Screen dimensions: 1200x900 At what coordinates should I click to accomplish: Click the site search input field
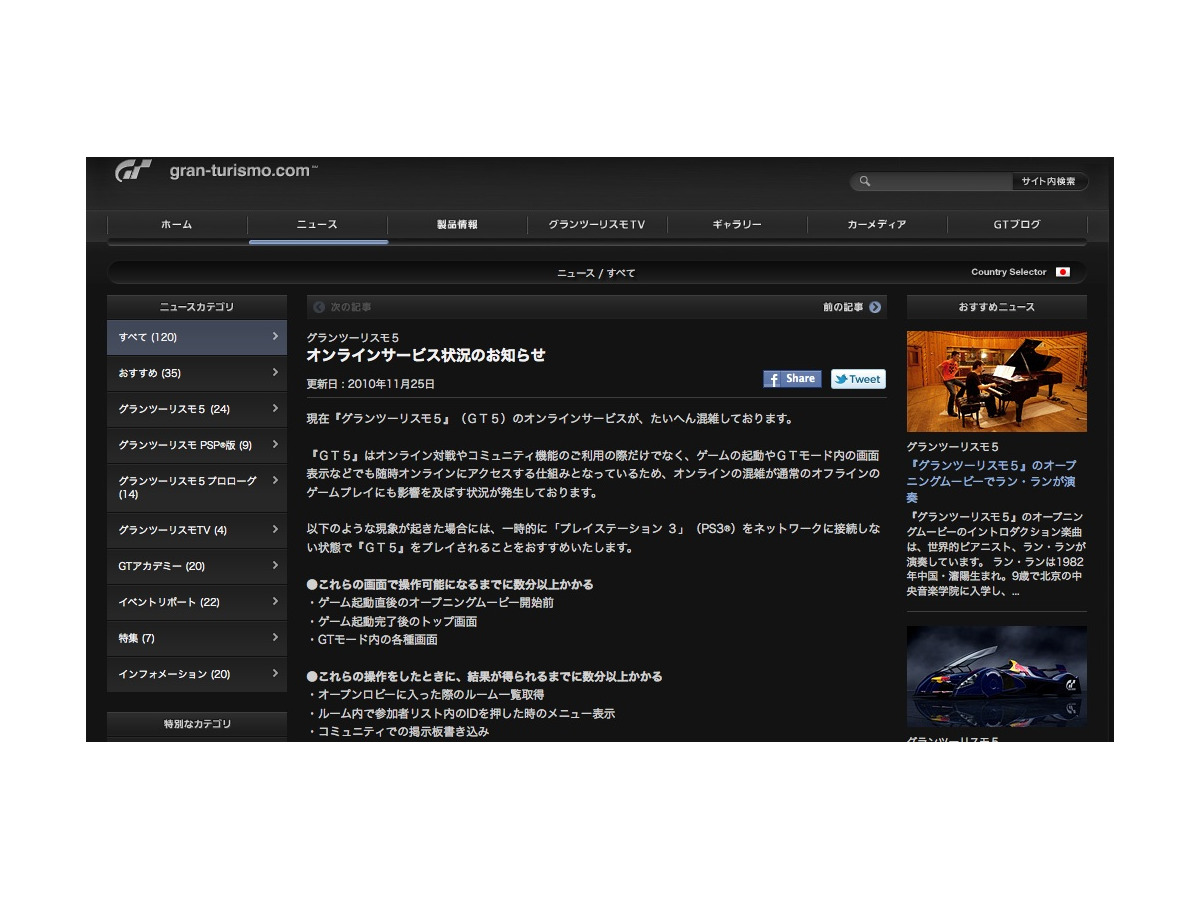click(940, 182)
